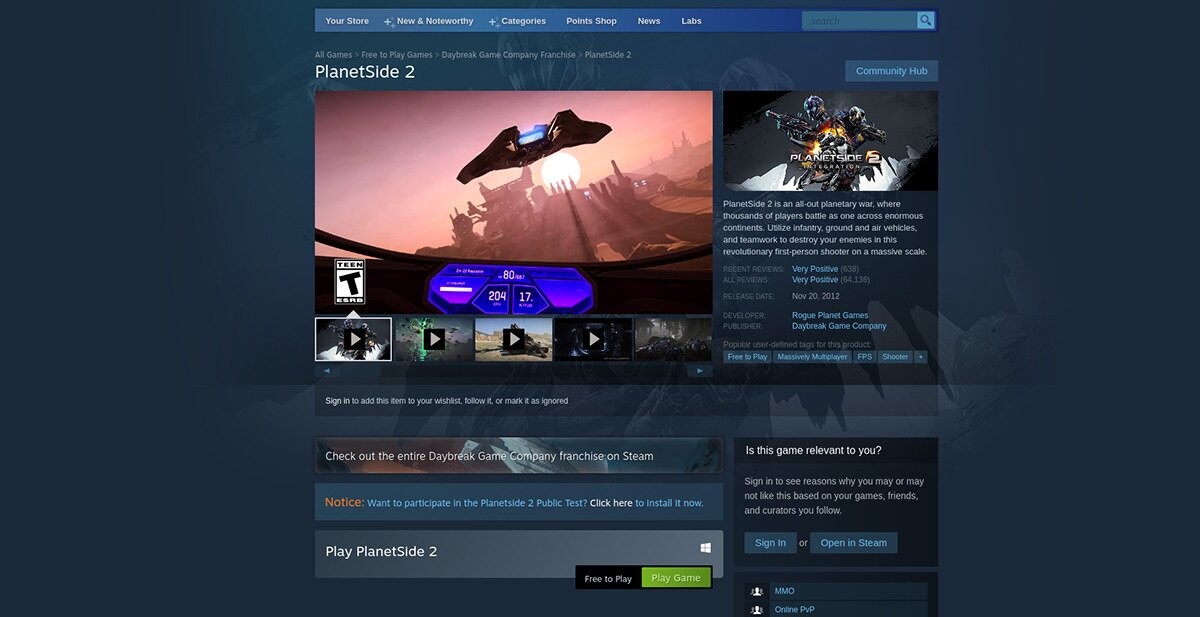Open the News tab
Screen dimensions: 1200x617
tap(649, 21)
